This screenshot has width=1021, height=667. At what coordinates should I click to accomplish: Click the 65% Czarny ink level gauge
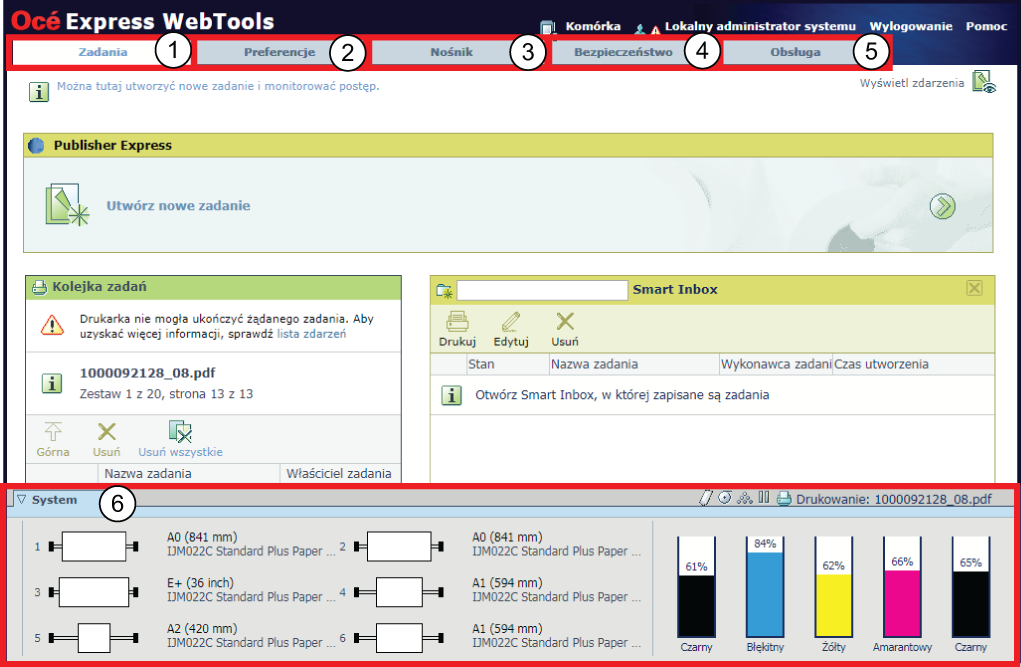click(x=971, y=587)
